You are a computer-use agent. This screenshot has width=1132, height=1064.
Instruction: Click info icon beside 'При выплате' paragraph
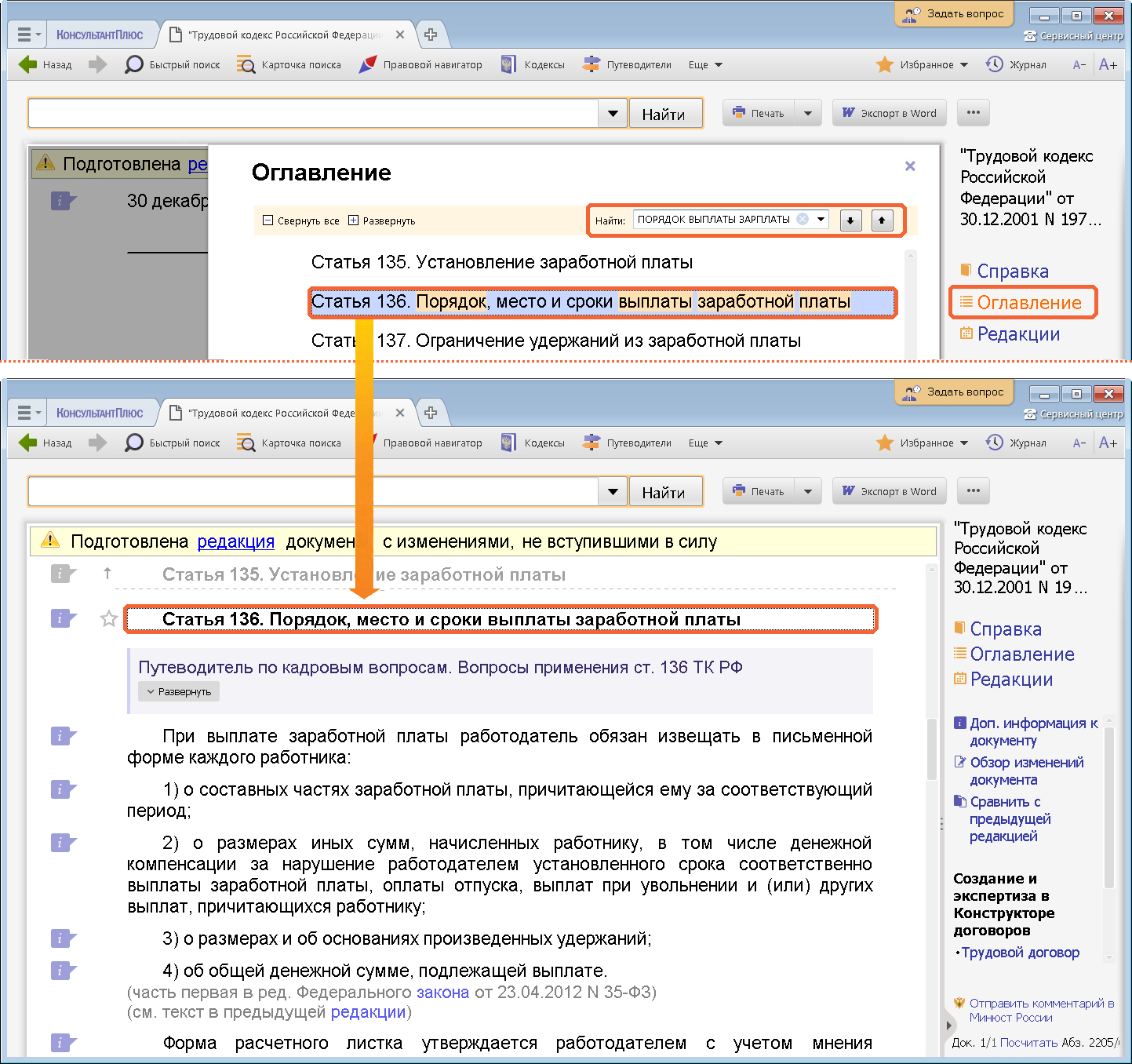click(x=64, y=736)
